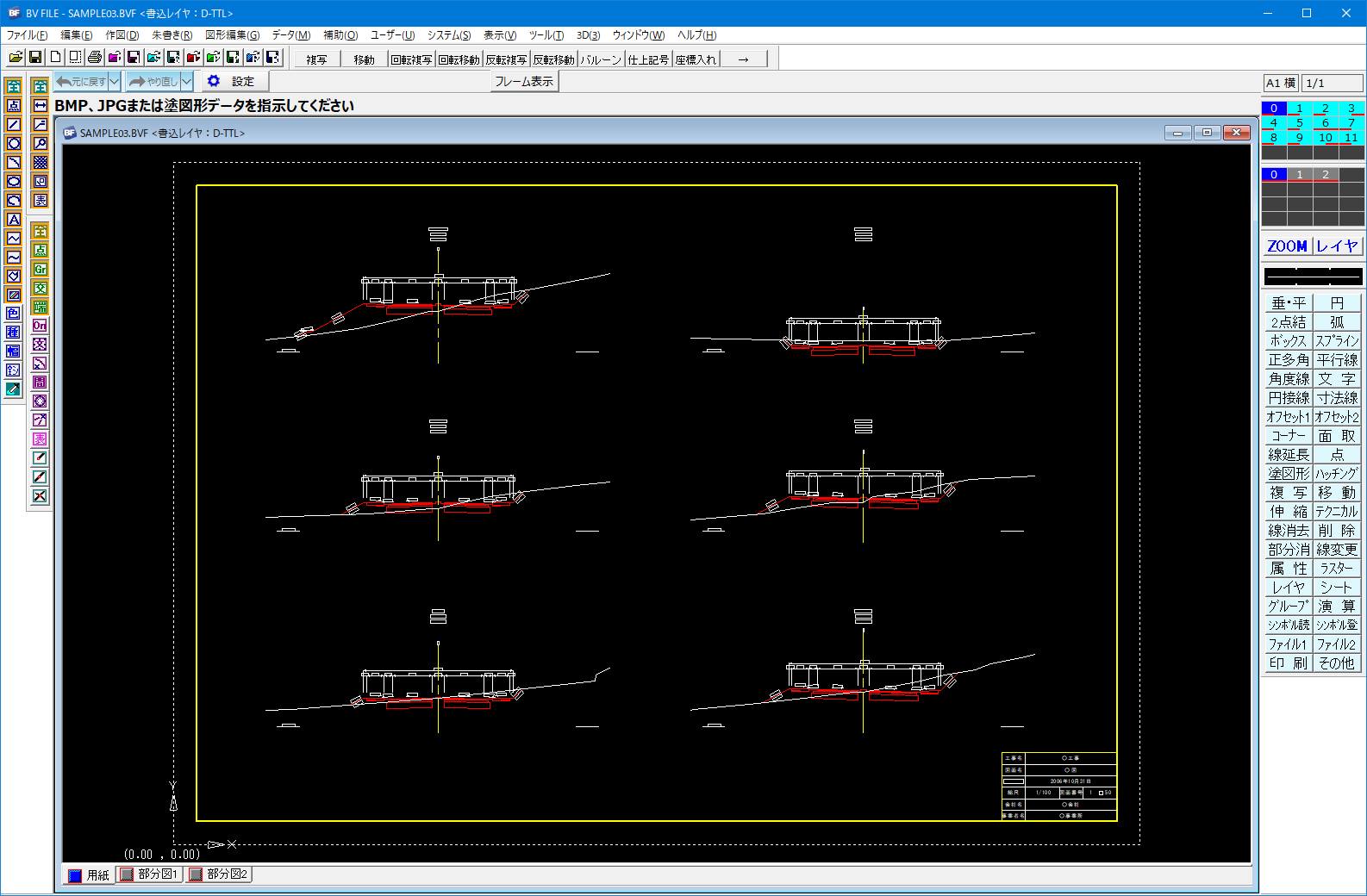
Task: Select the circle drawing tool icon
Action: click(x=14, y=144)
